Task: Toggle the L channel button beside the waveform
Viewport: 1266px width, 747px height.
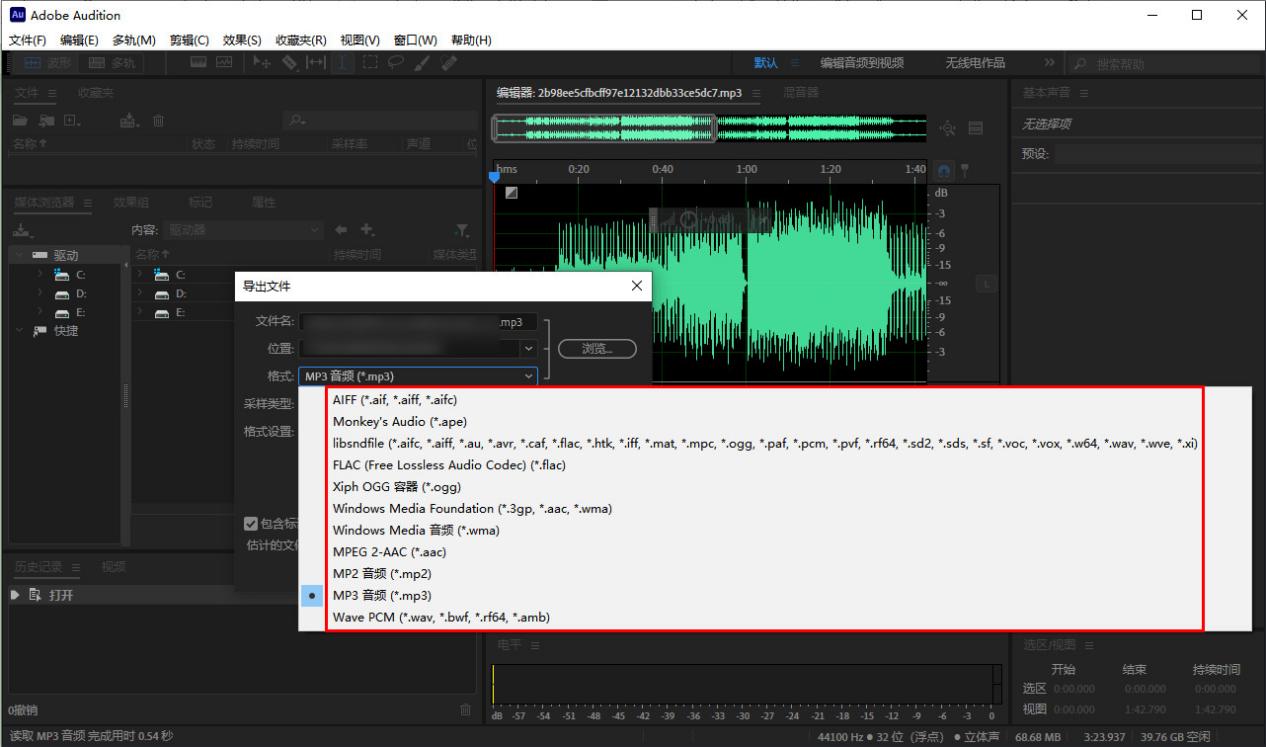Action: [x=985, y=283]
